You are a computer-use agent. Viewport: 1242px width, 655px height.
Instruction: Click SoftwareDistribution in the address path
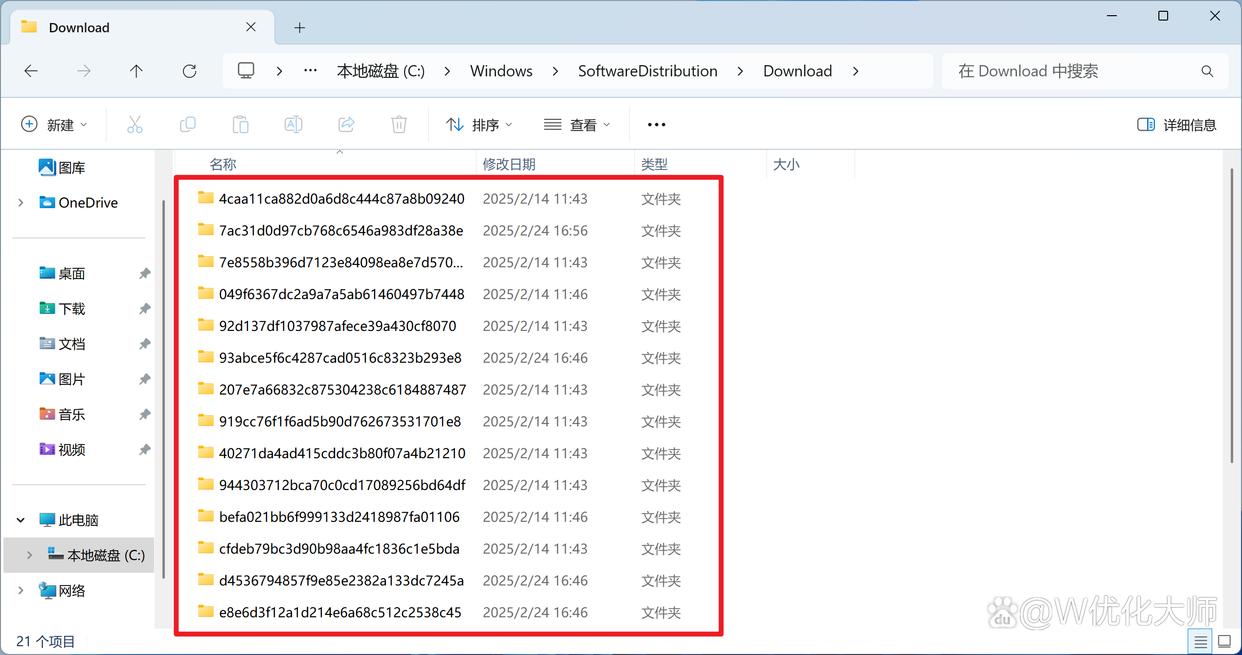tap(647, 71)
